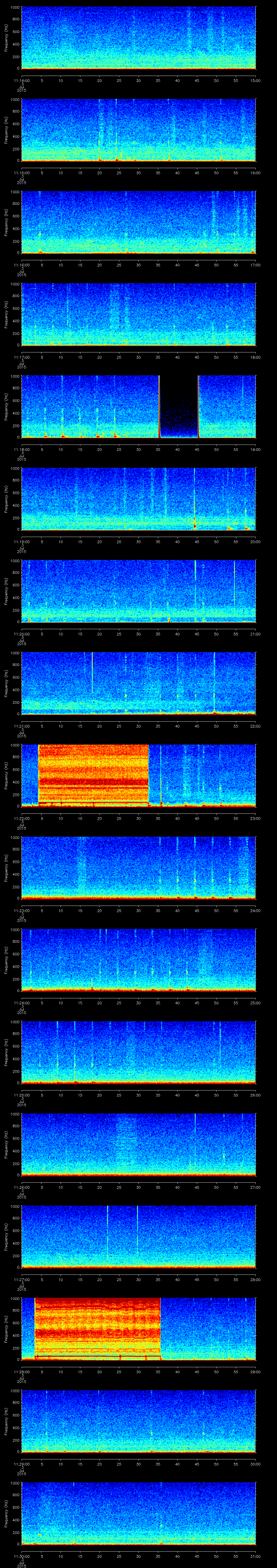Click the 17:00 end time label
The image size is (277, 1568).
tap(256, 265)
